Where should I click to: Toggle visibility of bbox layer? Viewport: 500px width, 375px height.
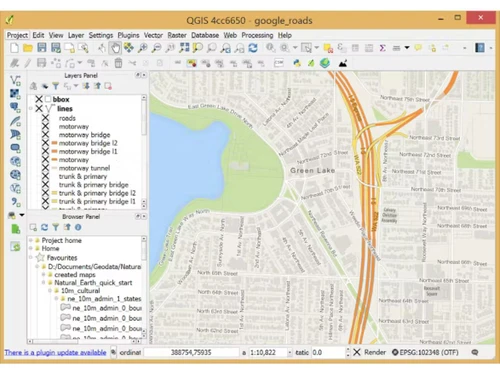click(x=39, y=99)
